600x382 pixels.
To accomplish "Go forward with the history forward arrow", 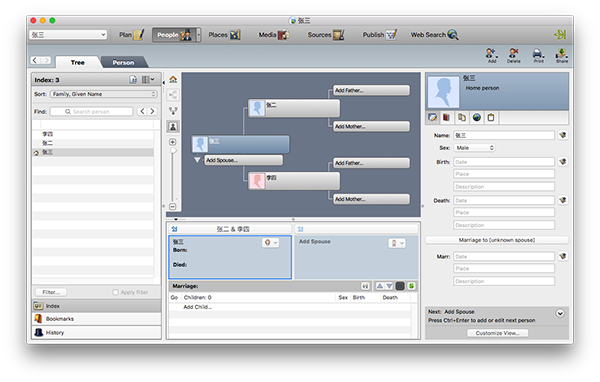I will (x=46, y=60).
